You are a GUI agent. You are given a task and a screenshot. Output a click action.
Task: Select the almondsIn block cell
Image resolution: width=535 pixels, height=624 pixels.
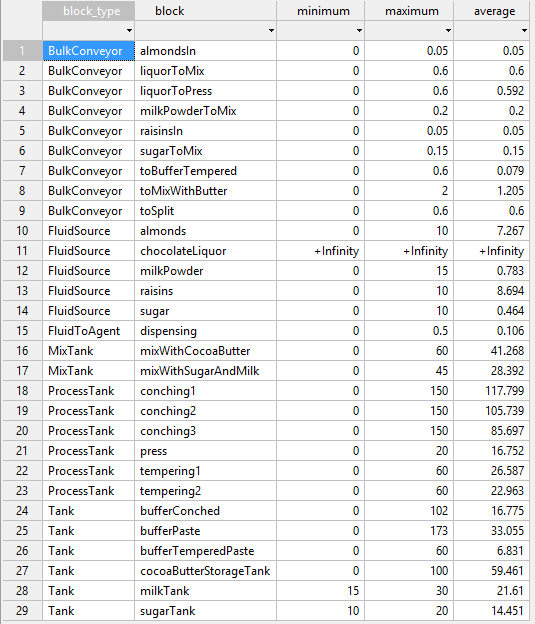(x=205, y=51)
